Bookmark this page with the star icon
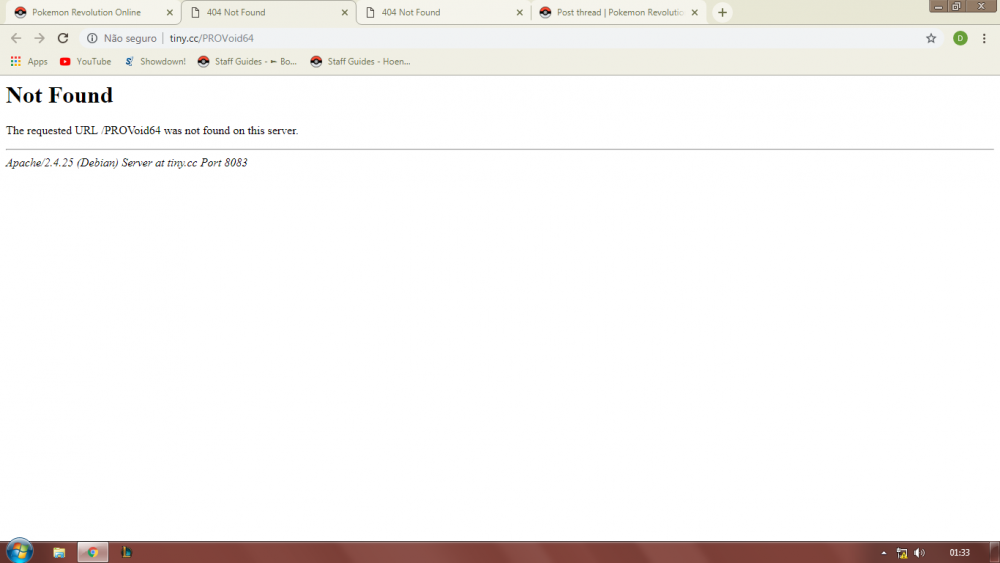The width and height of the screenshot is (1000, 563). (931, 38)
